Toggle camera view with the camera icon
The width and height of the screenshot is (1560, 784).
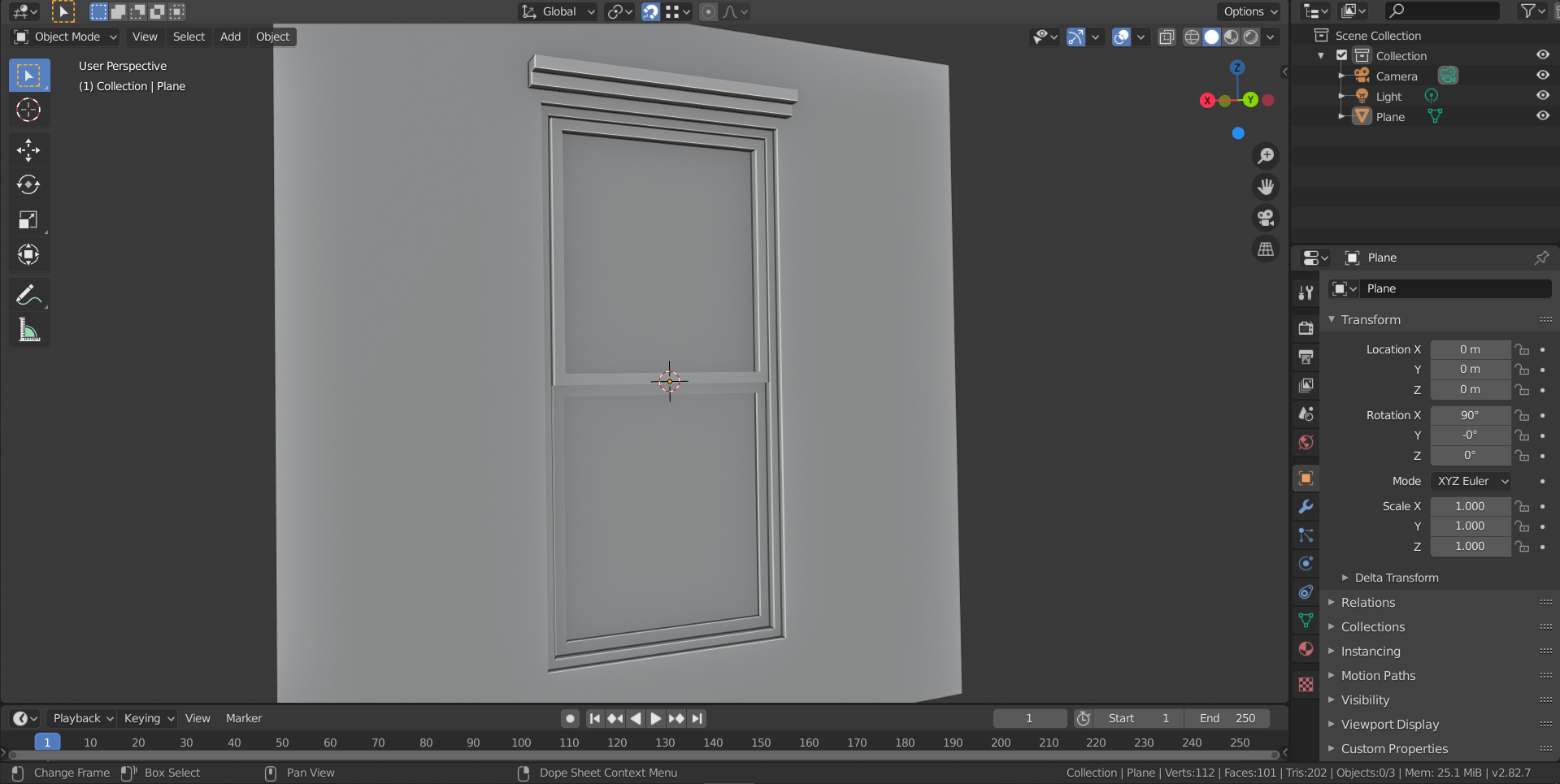(x=1266, y=218)
